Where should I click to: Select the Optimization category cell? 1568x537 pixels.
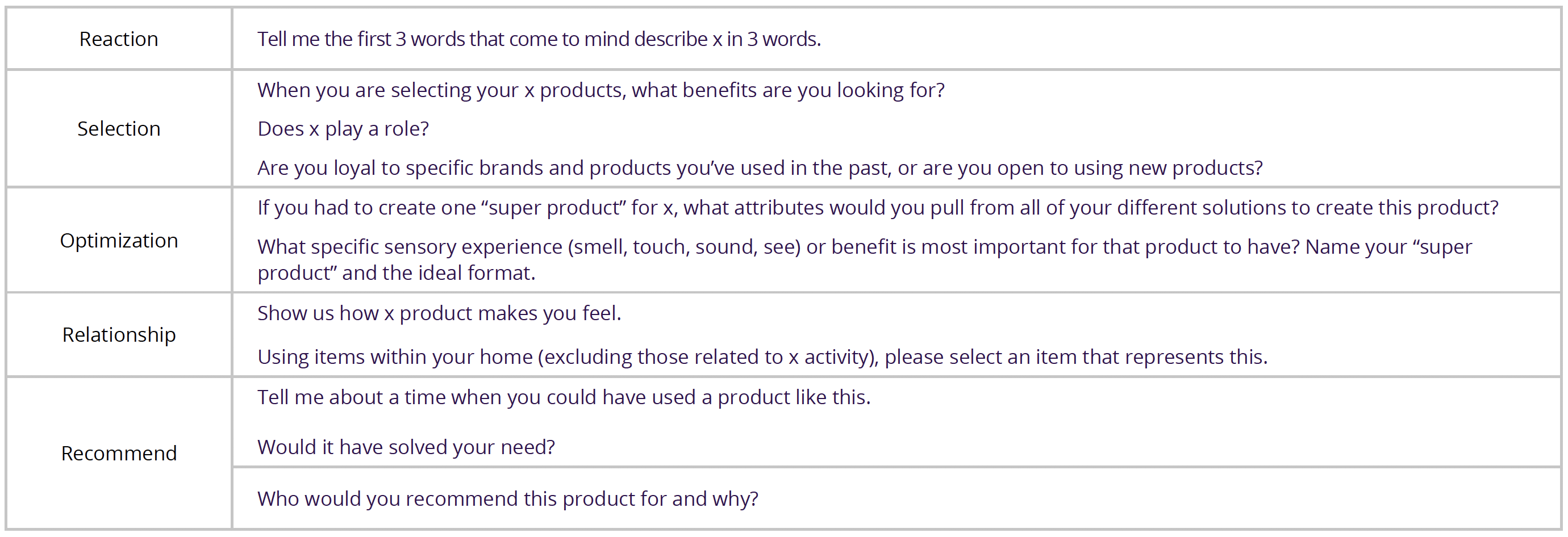(x=119, y=240)
